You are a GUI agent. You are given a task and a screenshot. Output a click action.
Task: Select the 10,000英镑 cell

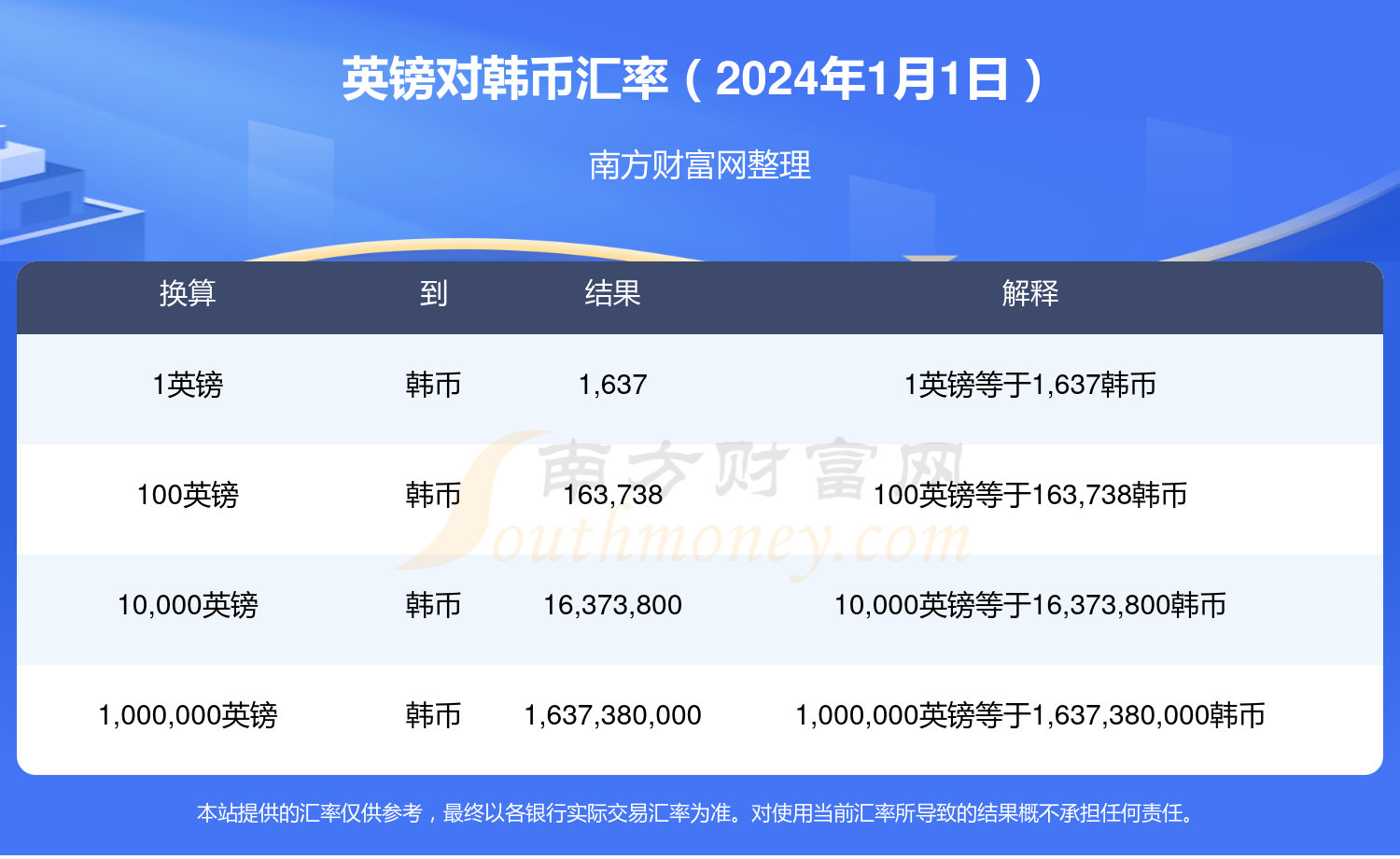tap(188, 605)
